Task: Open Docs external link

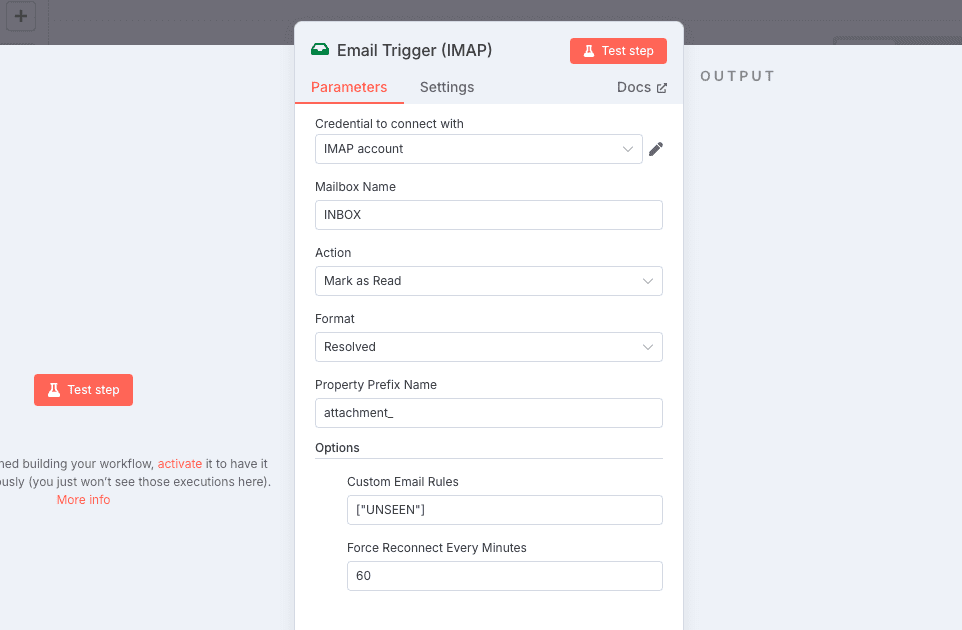Action: [641, 87]
